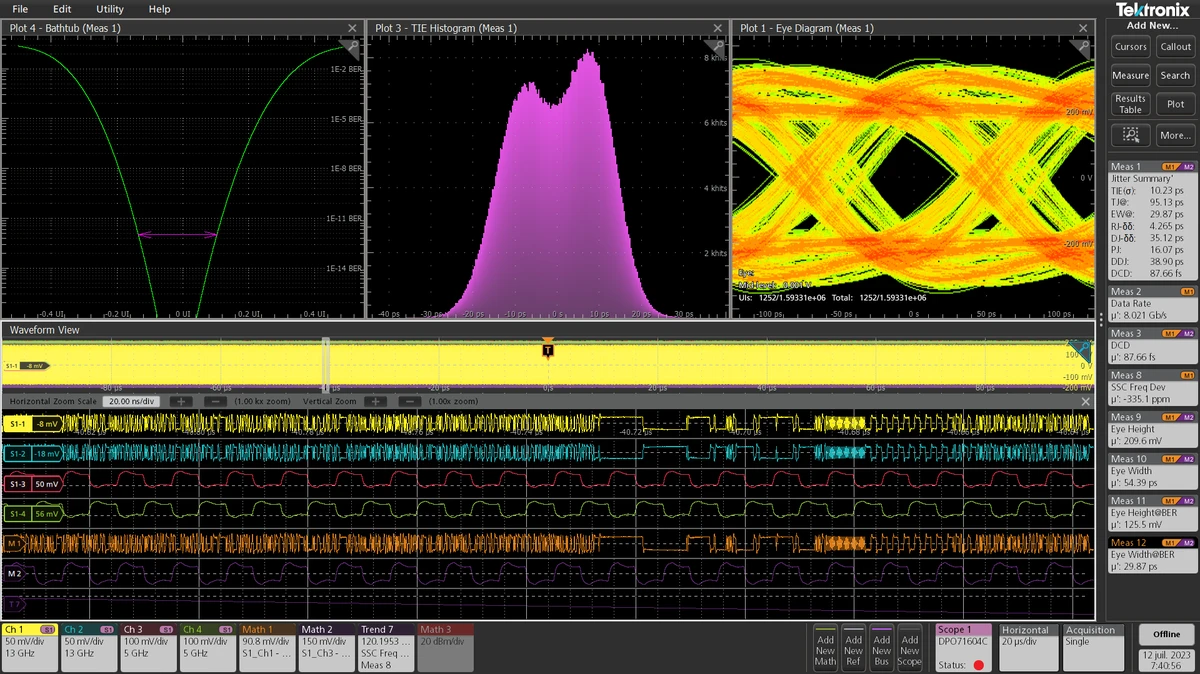The width and height of the screenshot is (1200, 674).
Task: Open the Ch 2 channel badge
Action: pos(89,647)
